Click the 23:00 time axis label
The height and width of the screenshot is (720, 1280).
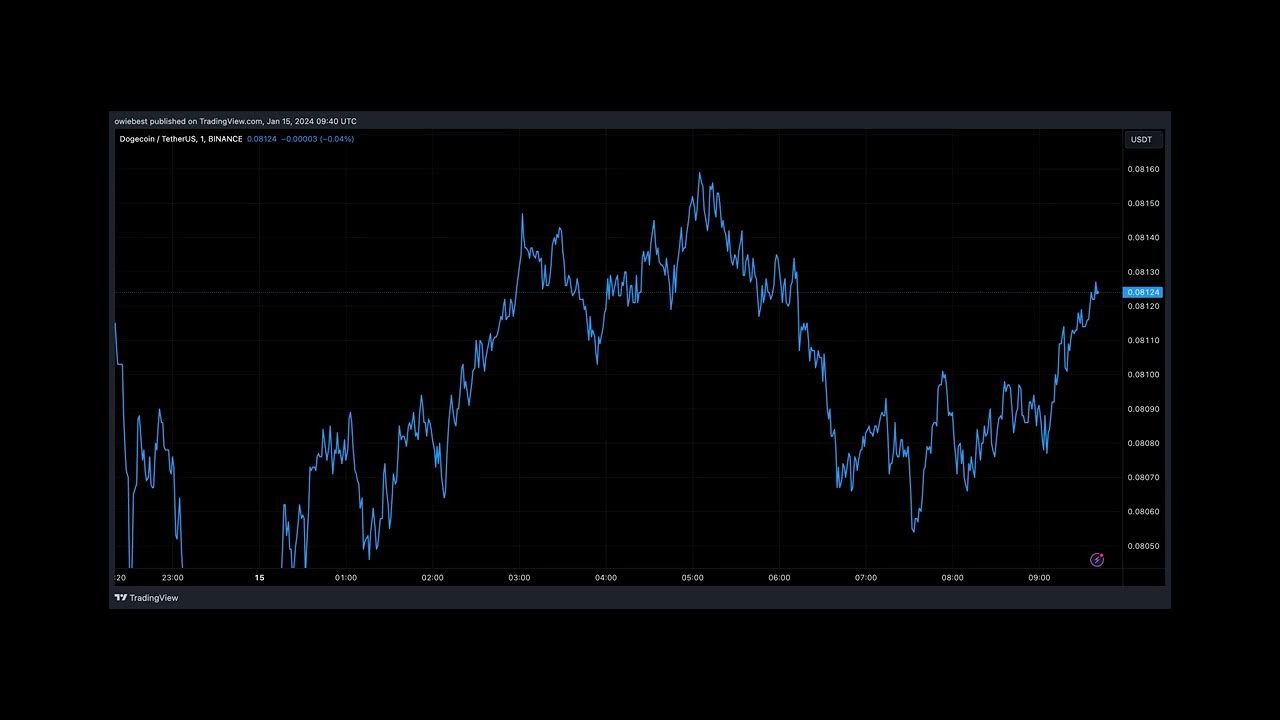[172, 578]
